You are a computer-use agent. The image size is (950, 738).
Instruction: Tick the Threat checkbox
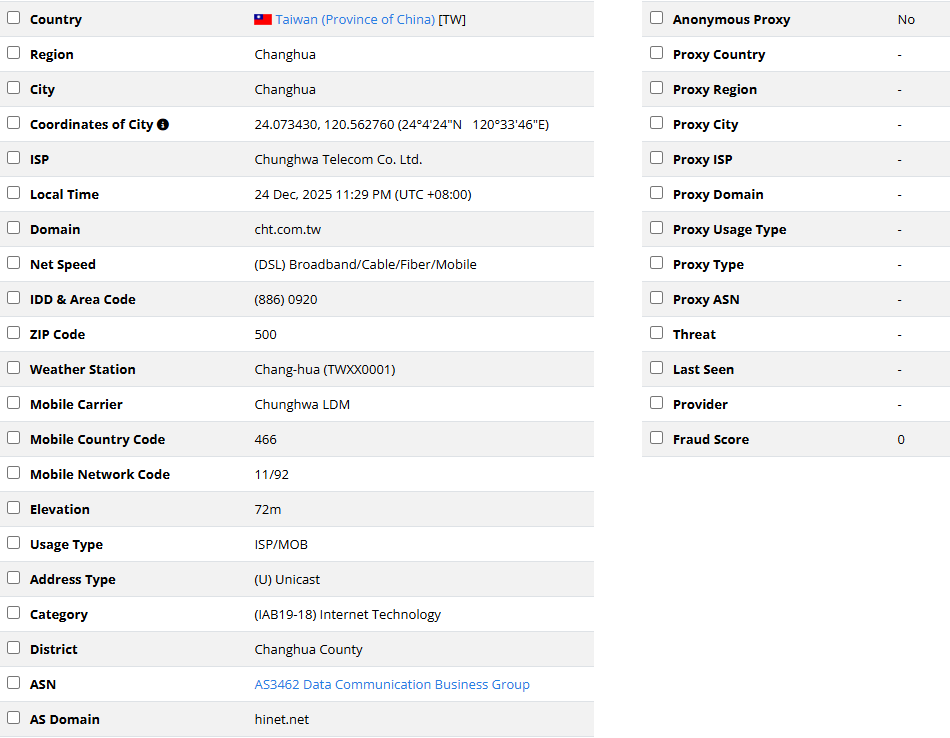point(656,333)
